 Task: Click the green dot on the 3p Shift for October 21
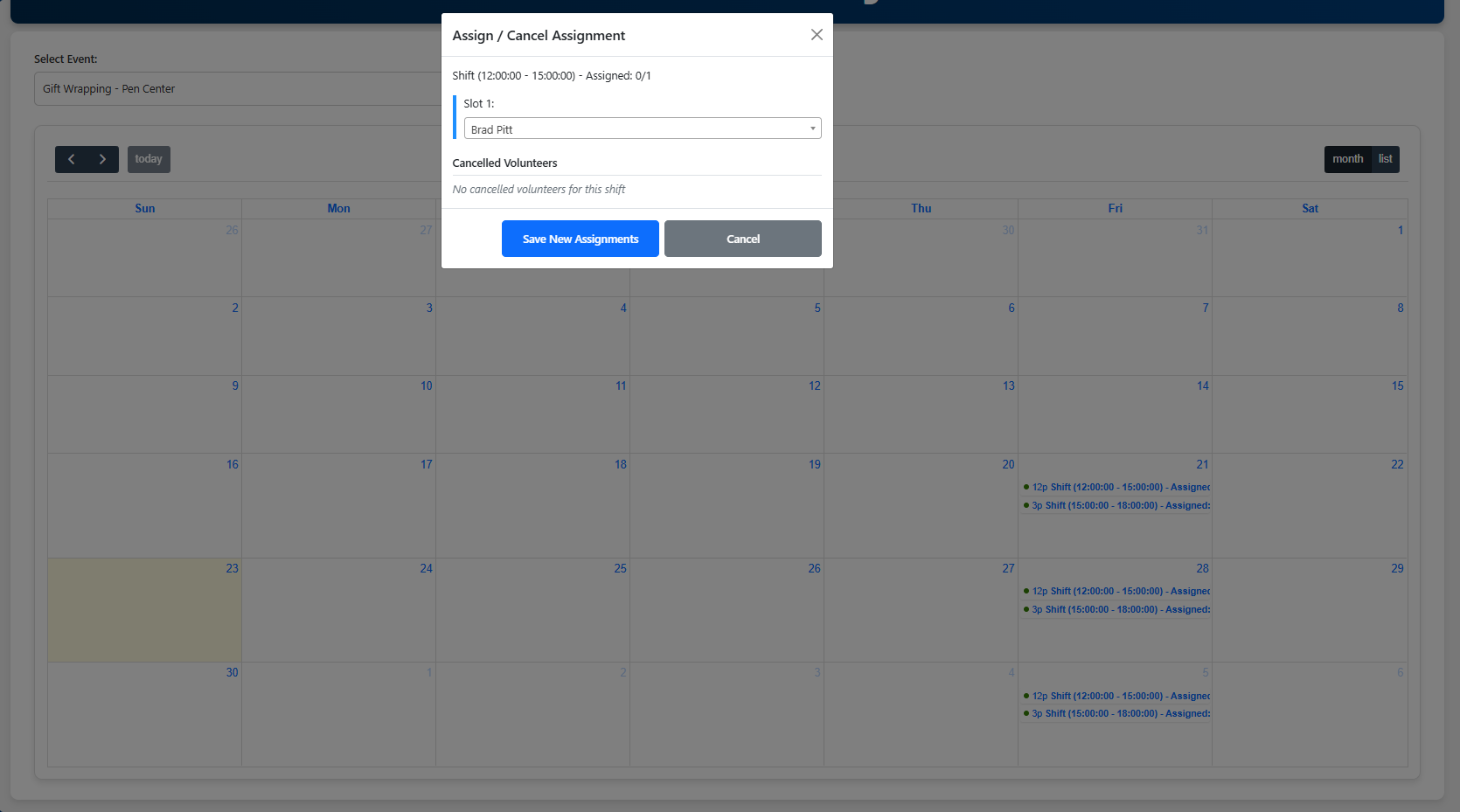click(x=1025, y=505)
